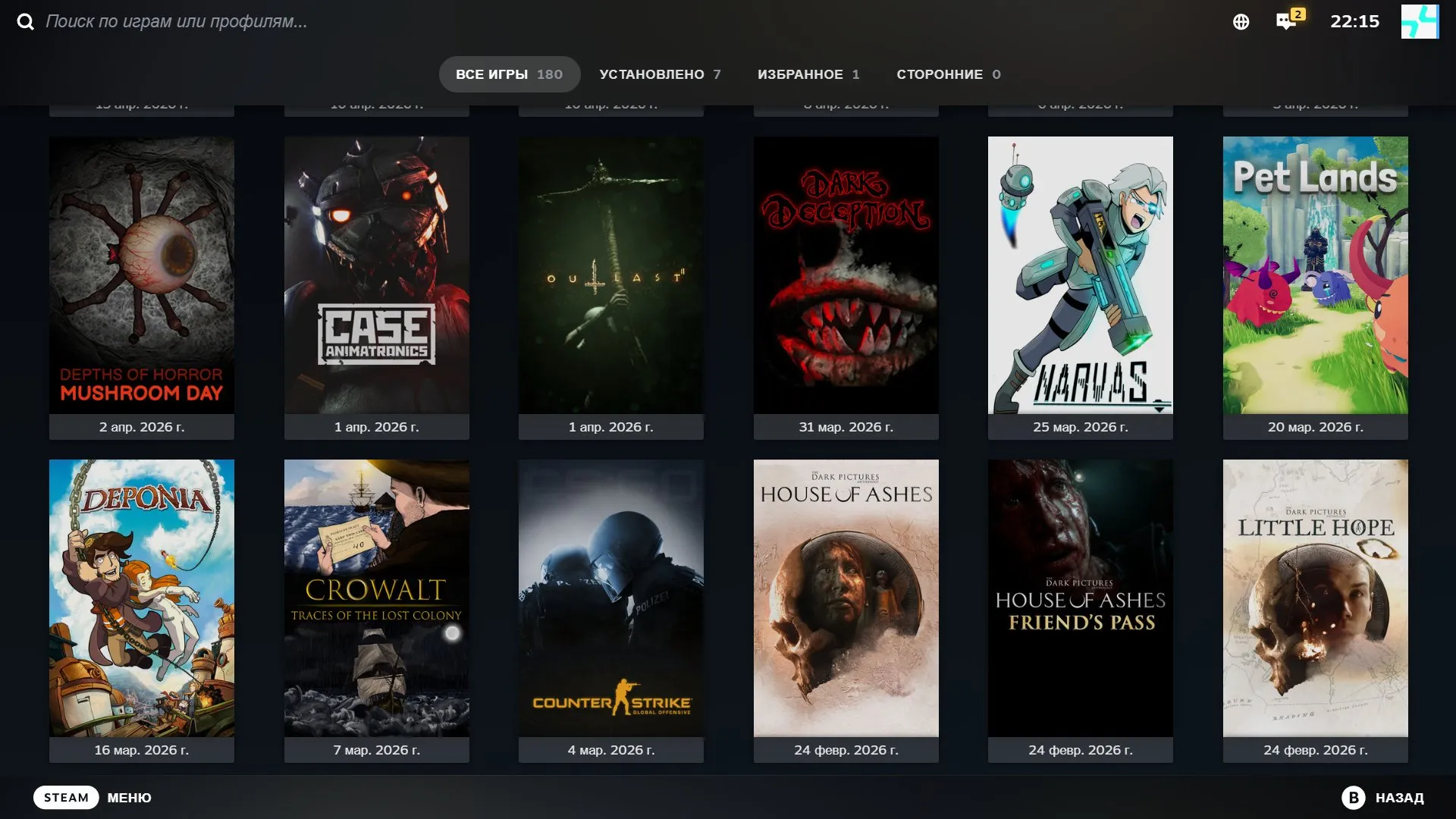Open Deponia game cover

142,598
